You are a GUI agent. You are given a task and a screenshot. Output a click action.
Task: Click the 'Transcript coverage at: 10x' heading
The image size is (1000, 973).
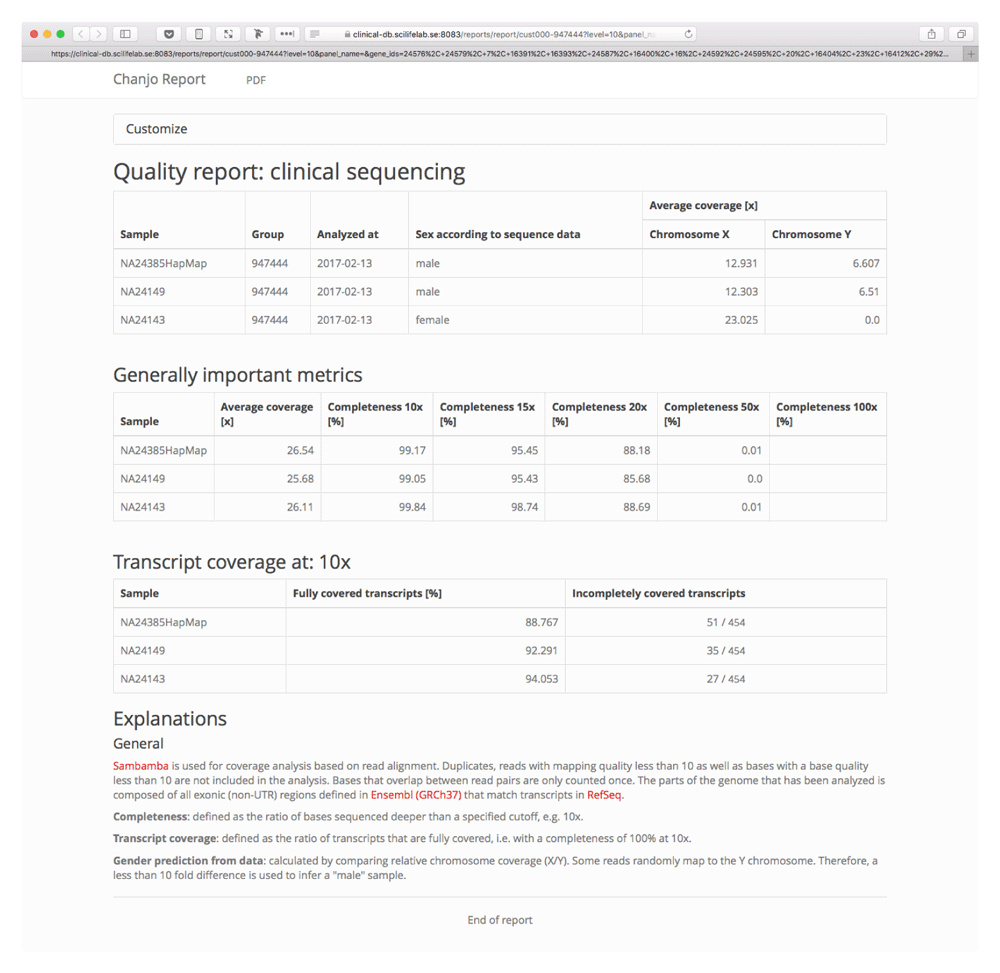click(232, 562)
